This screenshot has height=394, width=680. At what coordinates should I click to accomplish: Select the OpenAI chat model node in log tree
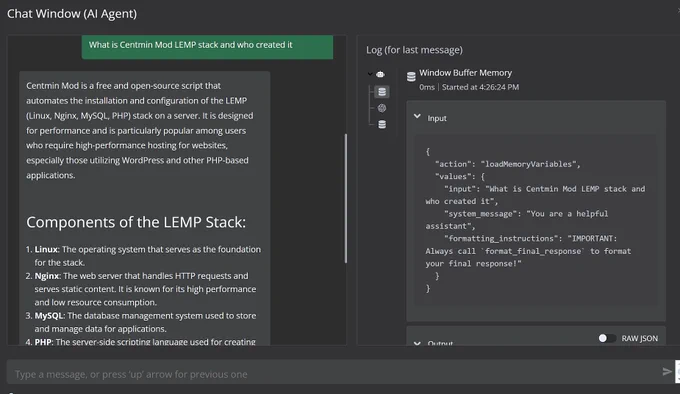[382, 108]
